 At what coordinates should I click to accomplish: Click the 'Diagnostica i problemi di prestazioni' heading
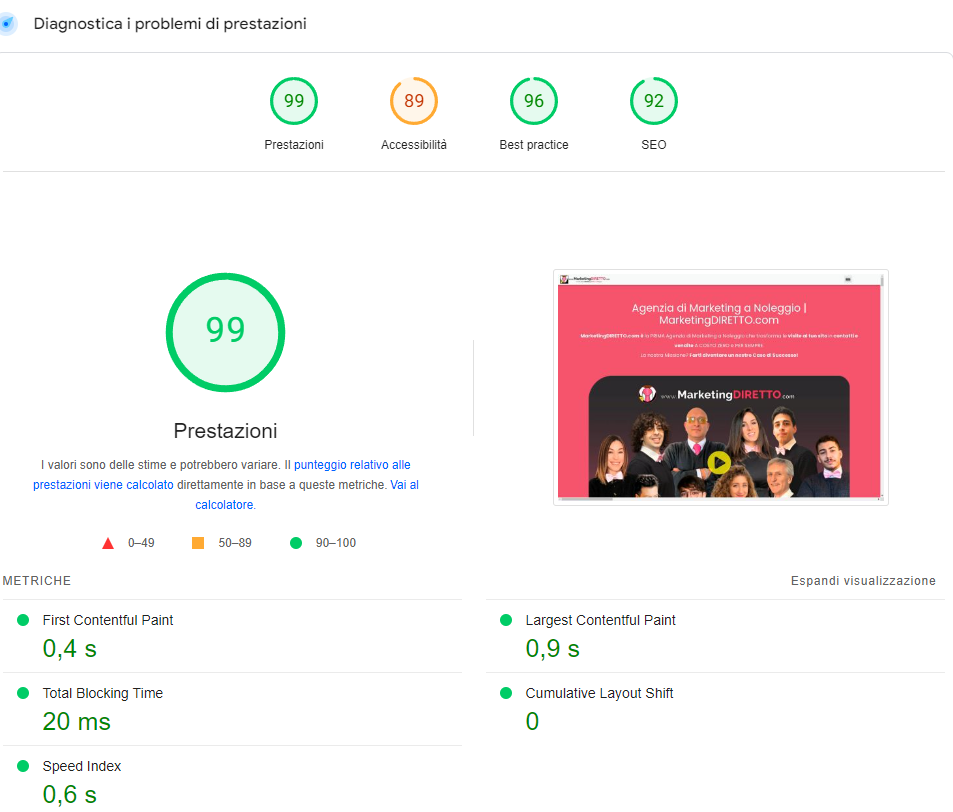click(x=170, y=24)
